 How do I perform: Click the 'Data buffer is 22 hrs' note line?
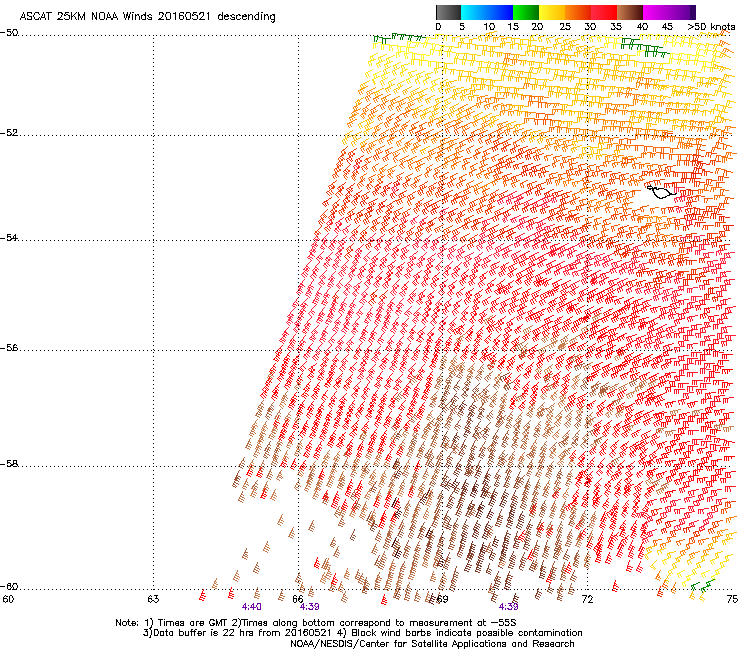coord(362,633)
